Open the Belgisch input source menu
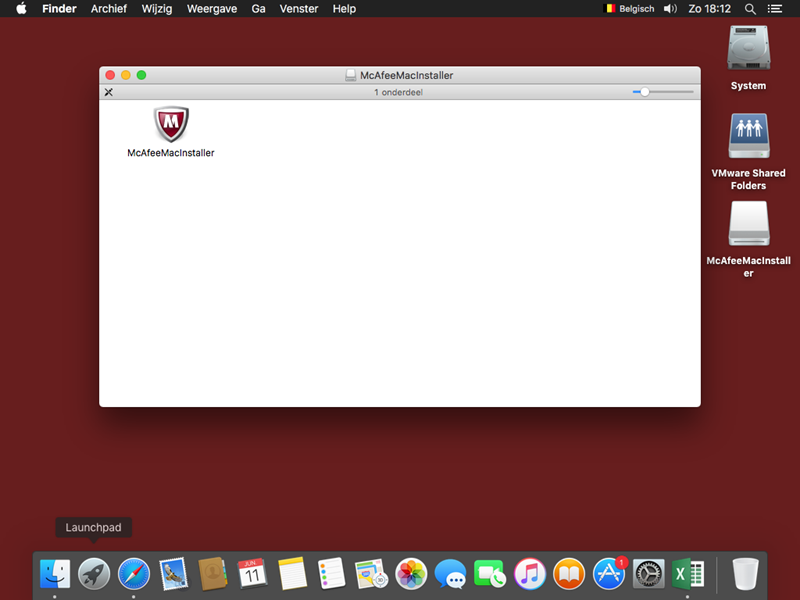 pos(629,9)
